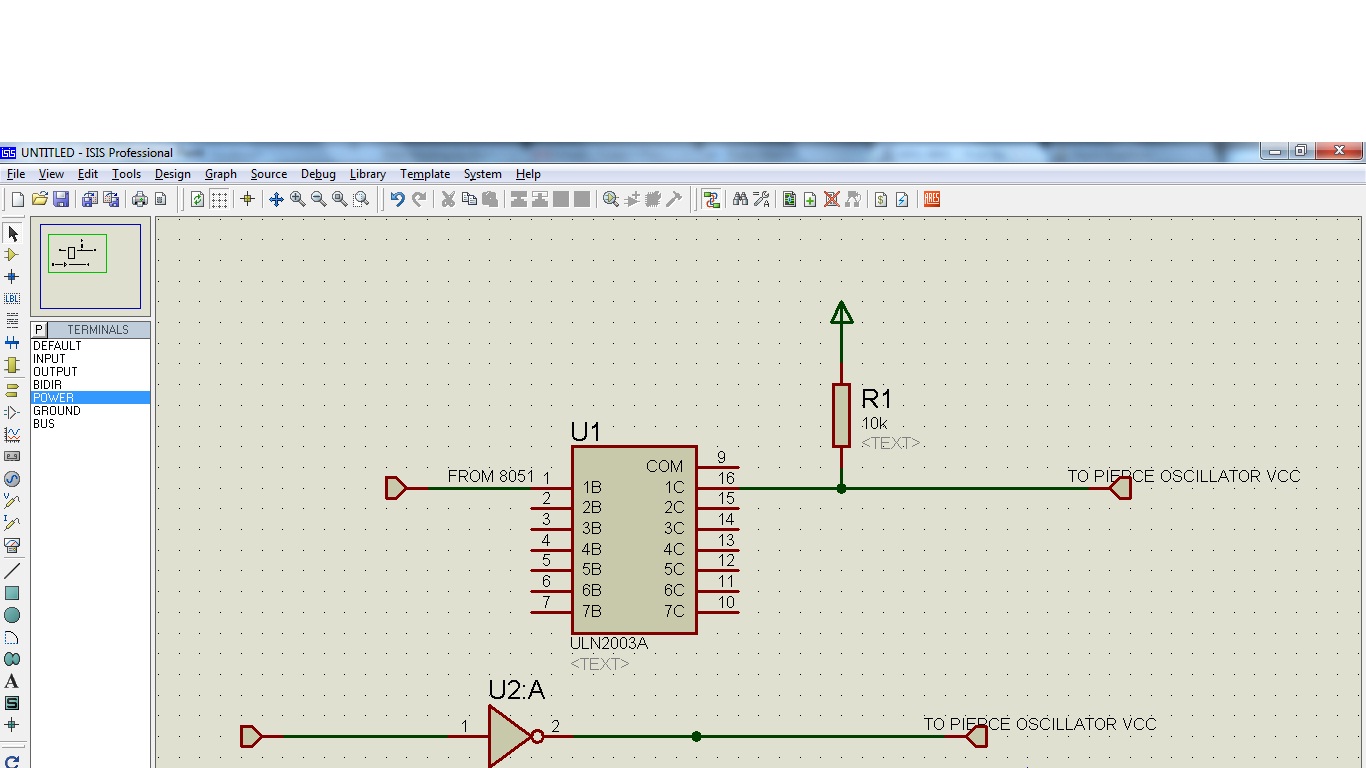The image size is (1366, 768).
Task: Create a new design file
Action: pyautogui.click(x=17, y=200)
